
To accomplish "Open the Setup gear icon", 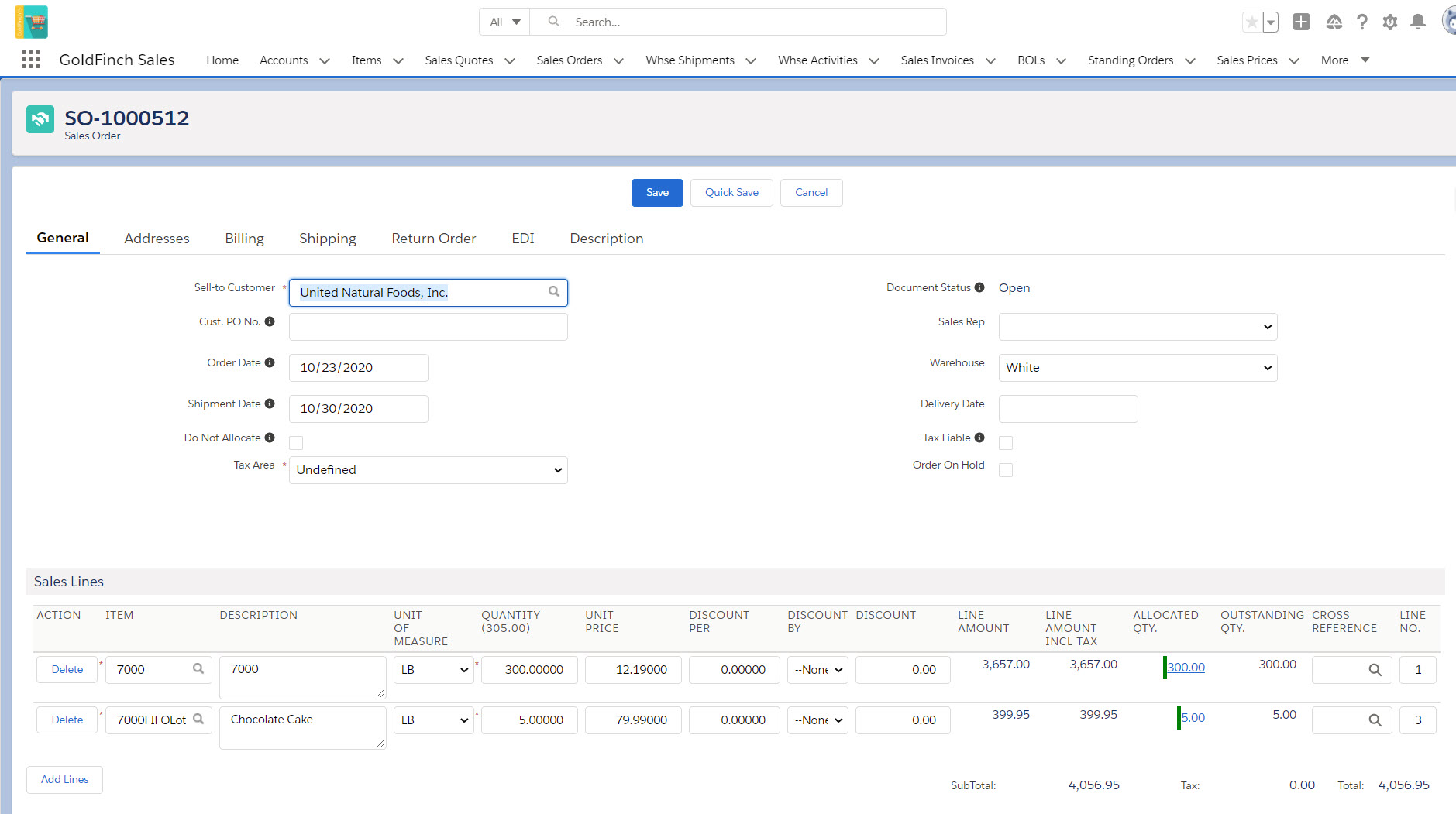I will pyautogui.click(x=1389, y=22).
